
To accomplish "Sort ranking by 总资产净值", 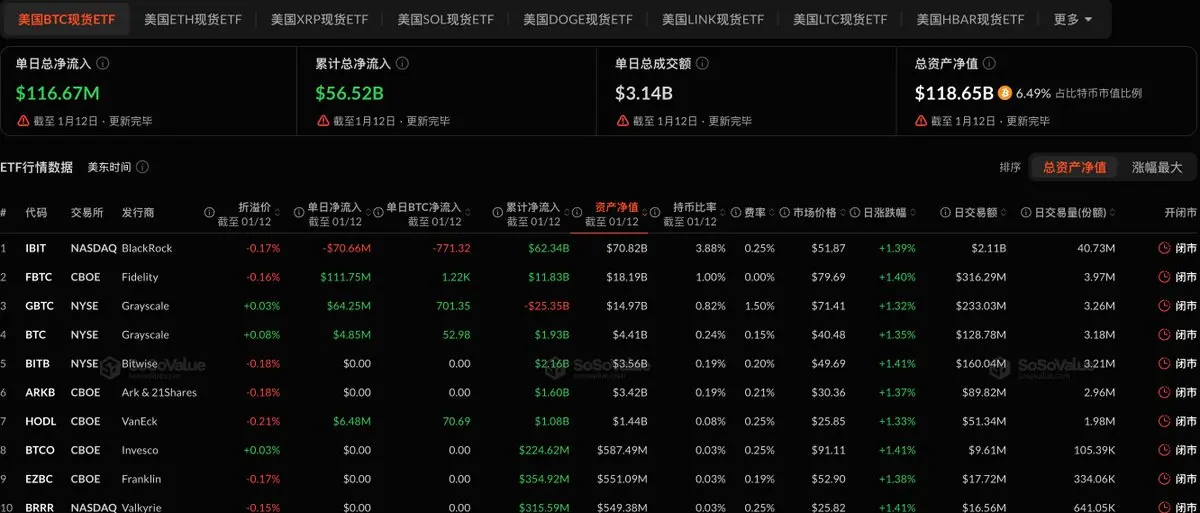I will [1074, 167].
